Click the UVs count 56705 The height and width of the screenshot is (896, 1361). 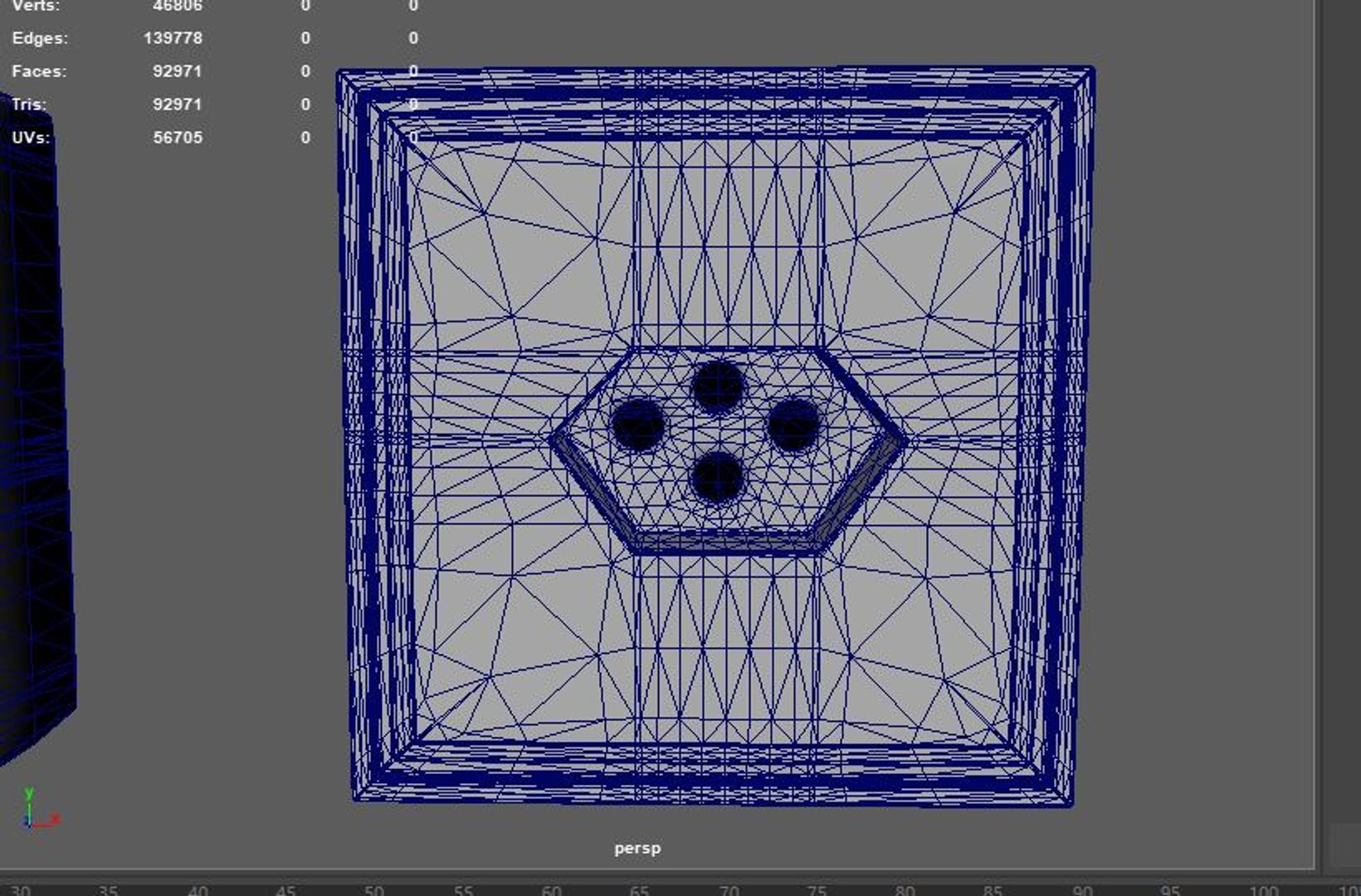tap(178, 138)
